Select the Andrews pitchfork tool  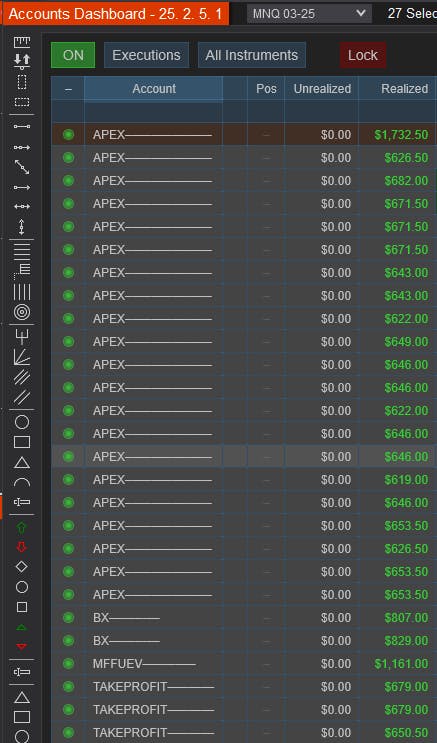22,336
